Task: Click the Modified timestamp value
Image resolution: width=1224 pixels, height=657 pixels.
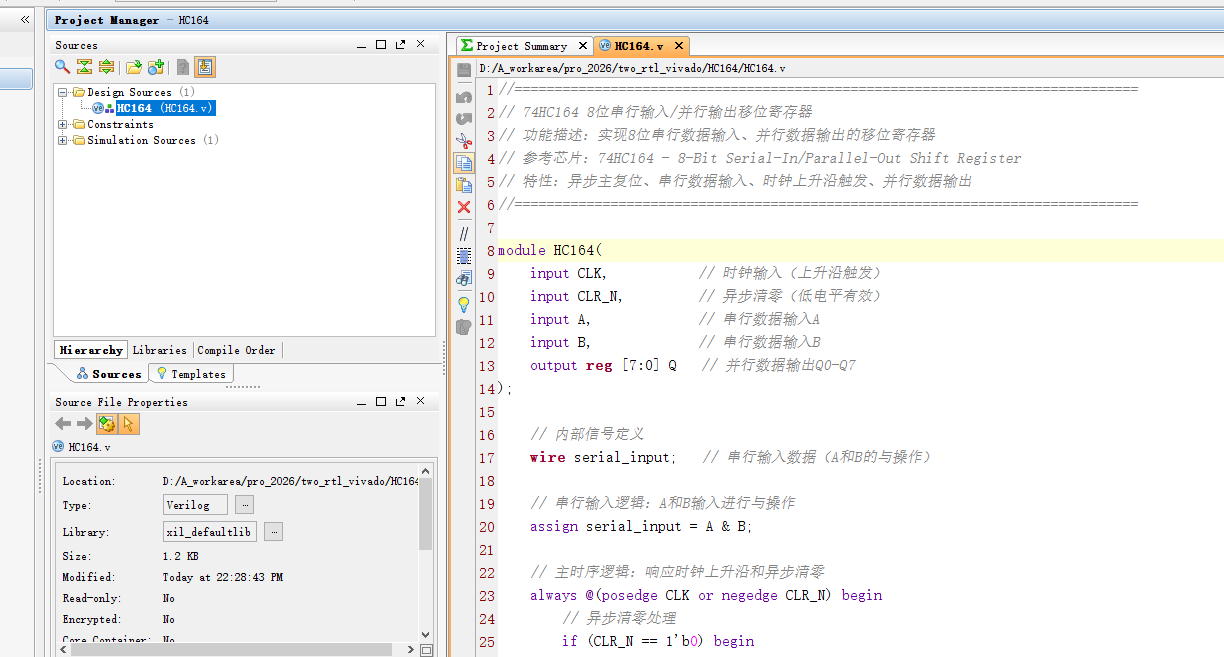Action: click(x=223, y=577)
